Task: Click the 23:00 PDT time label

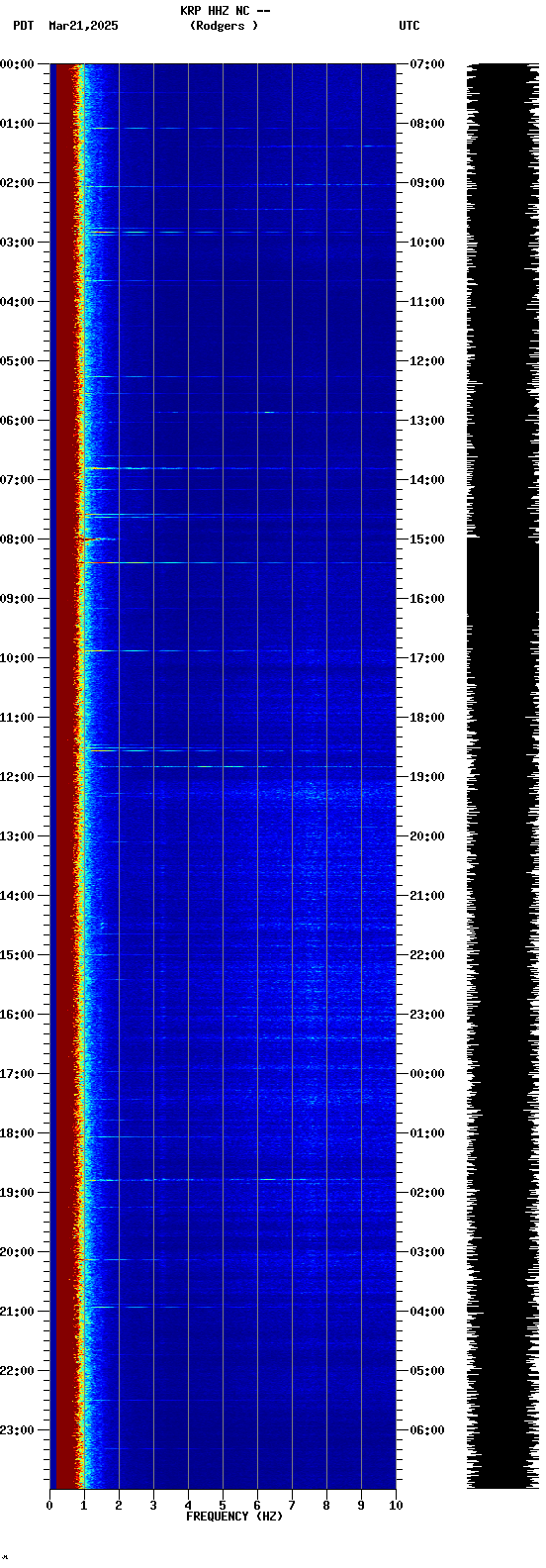Action: [18, 1430]
